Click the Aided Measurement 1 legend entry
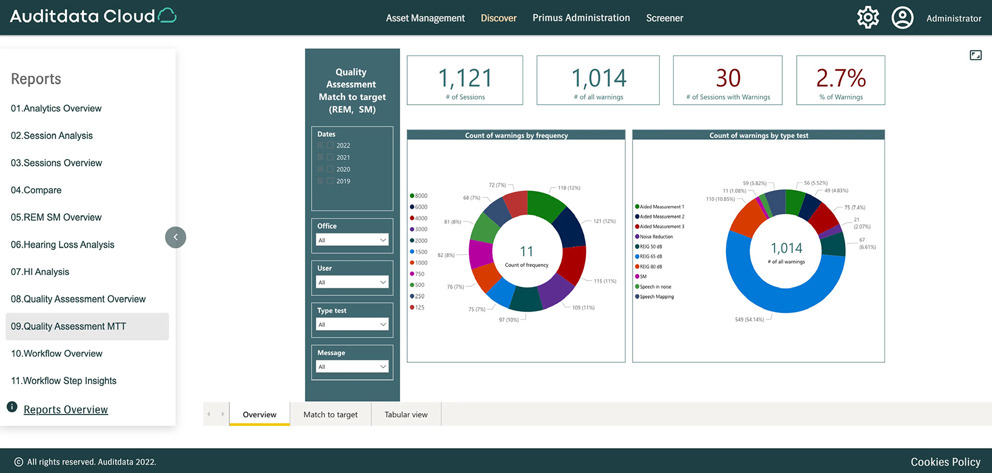The width and height of the screenshot is (992, 473). pos(662,206)
